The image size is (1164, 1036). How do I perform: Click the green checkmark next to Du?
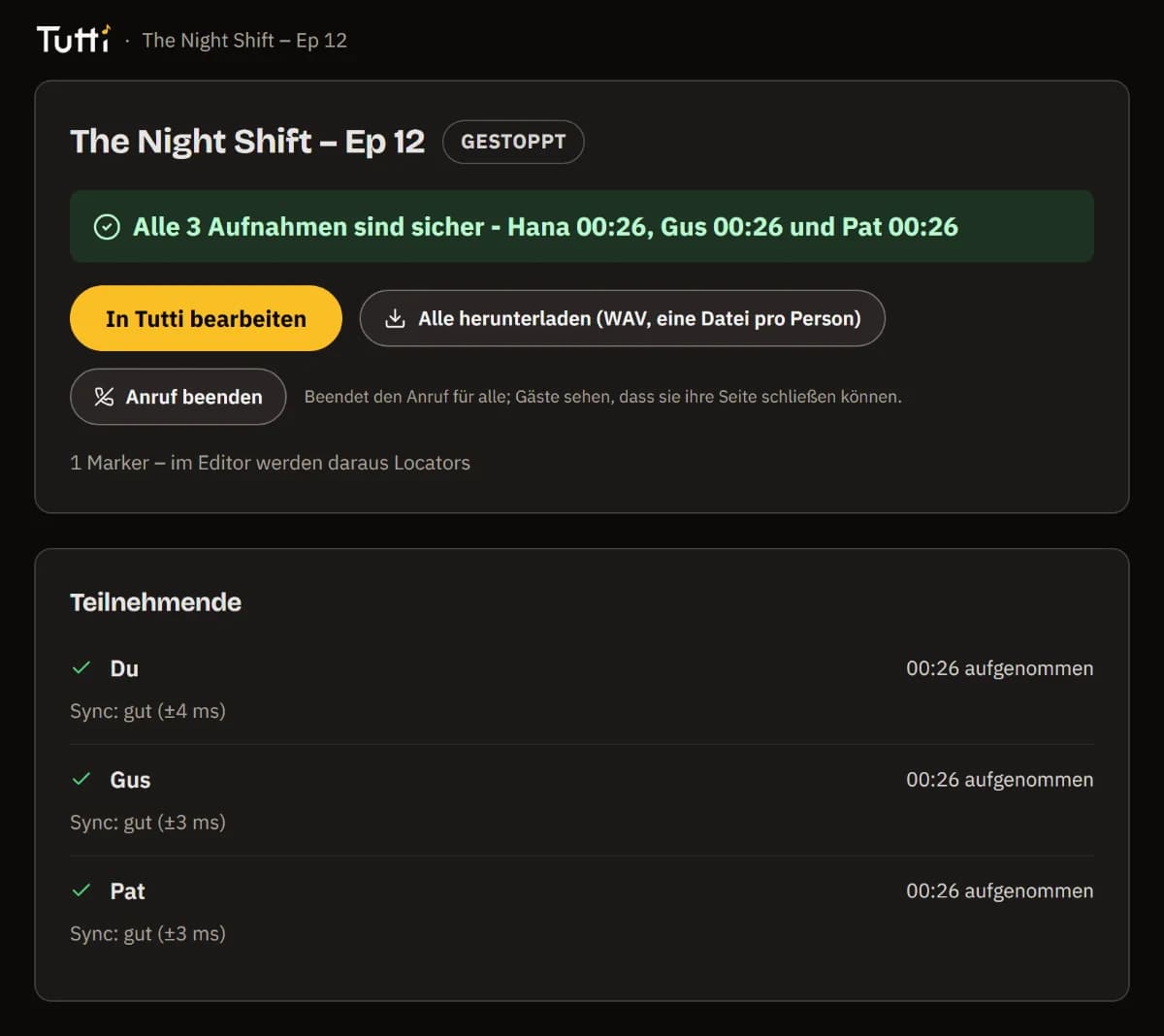81,667
